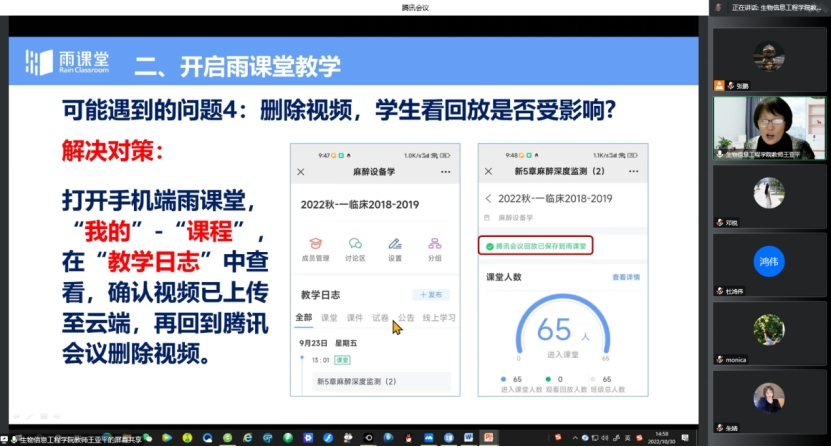Open the 设置 pencil settings icon
Screen dimensions: 831x447
click(x=395, y=244)
